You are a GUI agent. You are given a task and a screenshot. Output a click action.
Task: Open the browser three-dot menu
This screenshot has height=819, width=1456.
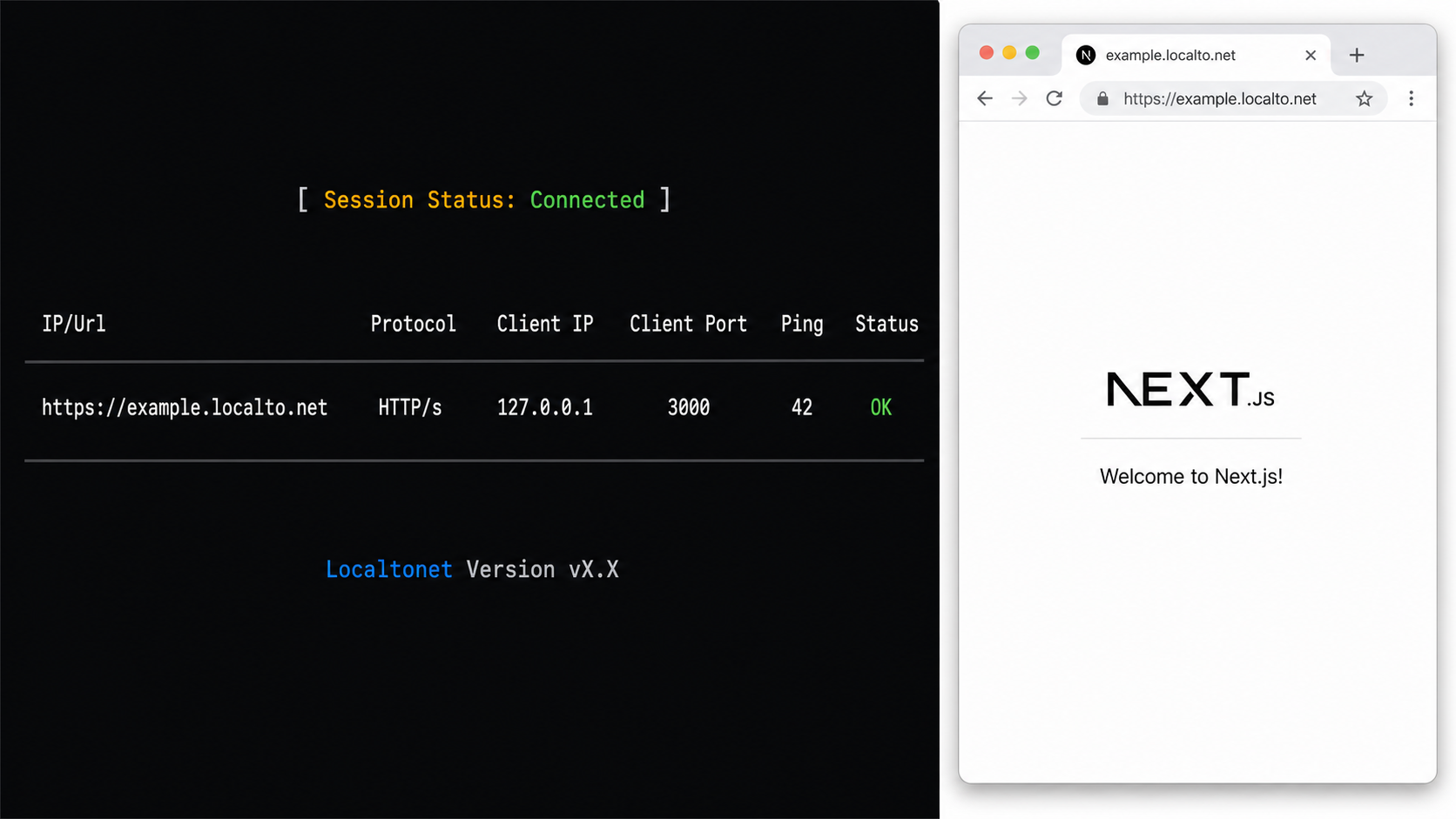click(x=1412, y=98)
